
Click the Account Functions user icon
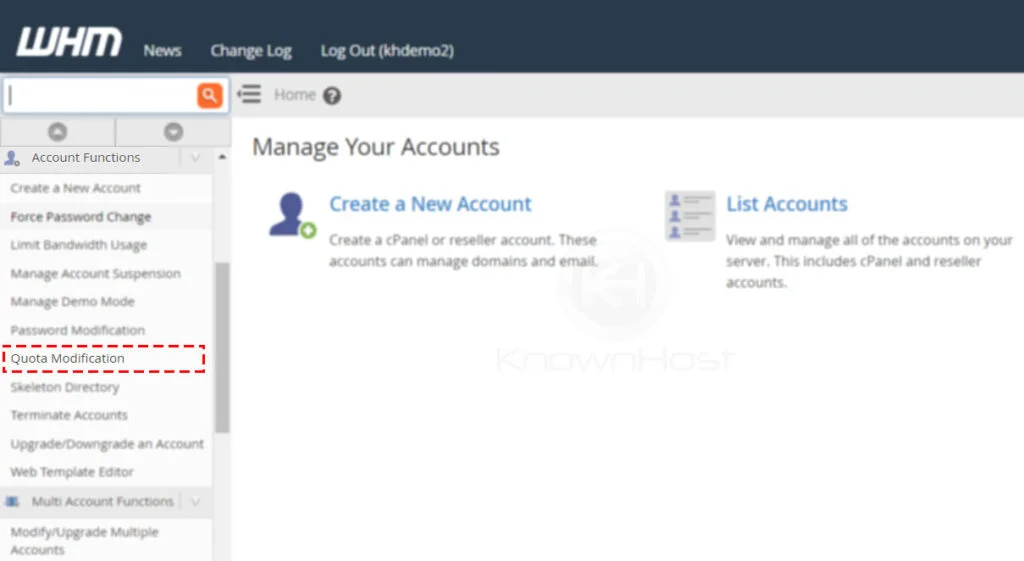coord(12,158)
